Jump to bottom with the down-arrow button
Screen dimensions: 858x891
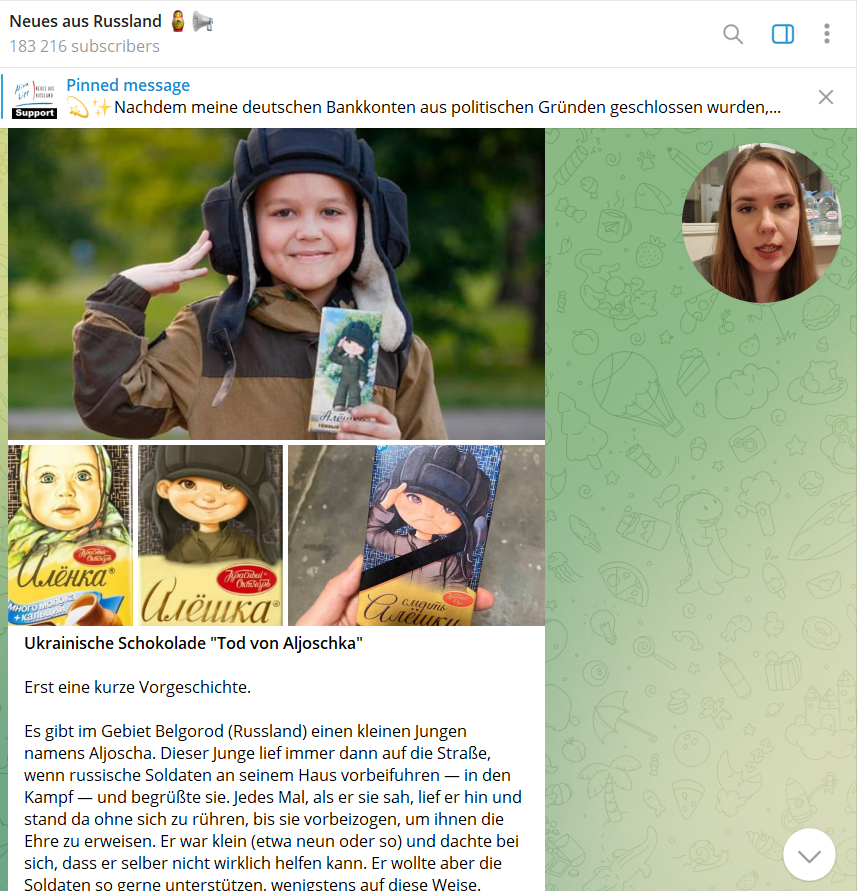click(x=809, y=855)
